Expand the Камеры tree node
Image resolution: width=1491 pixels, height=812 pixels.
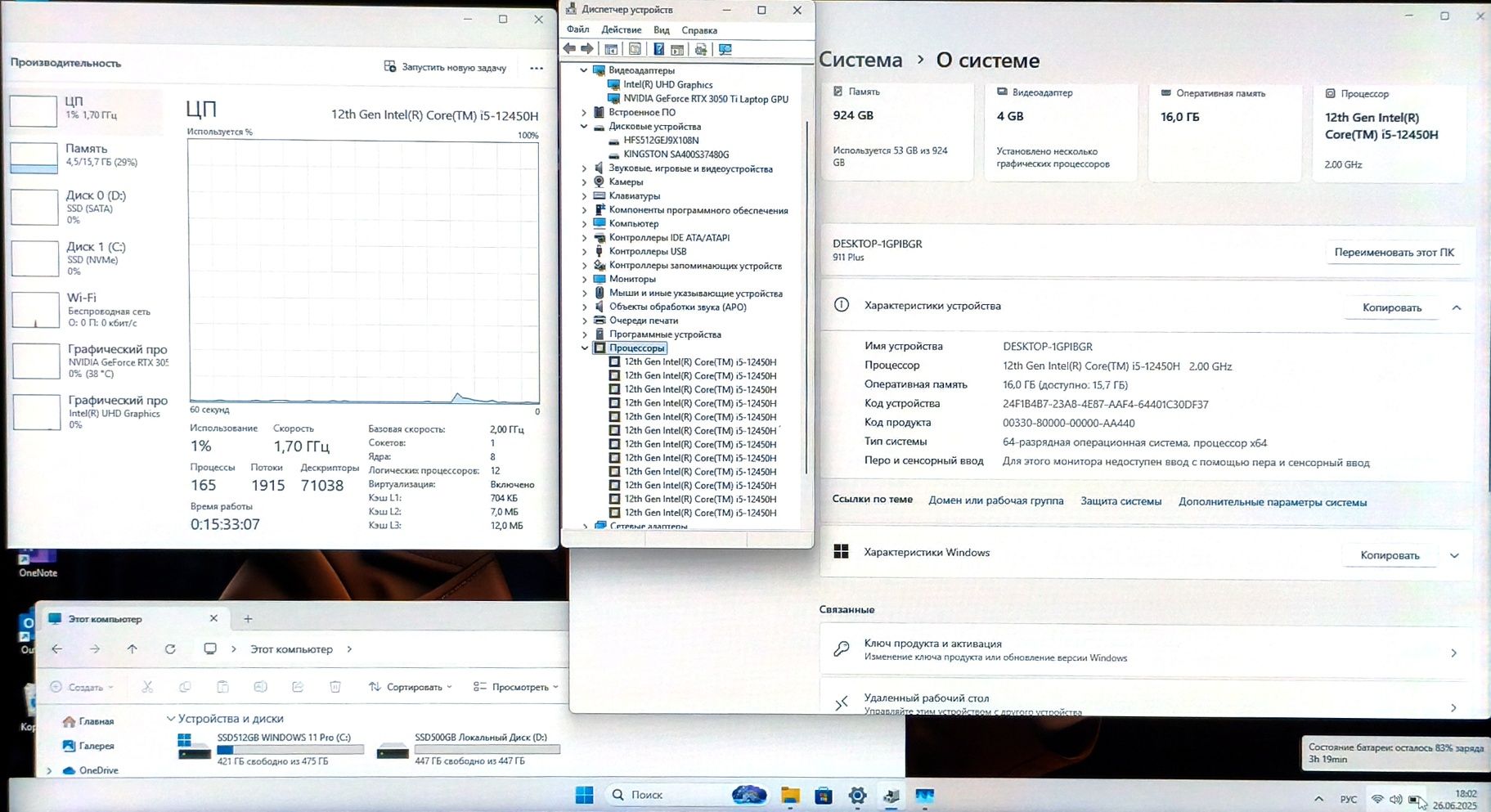coord(584,182)
